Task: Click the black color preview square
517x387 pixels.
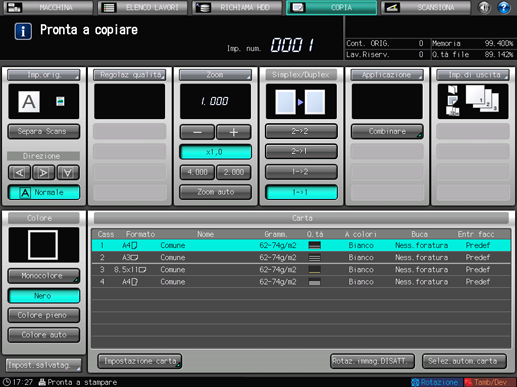Action: (x=43, y=245)
